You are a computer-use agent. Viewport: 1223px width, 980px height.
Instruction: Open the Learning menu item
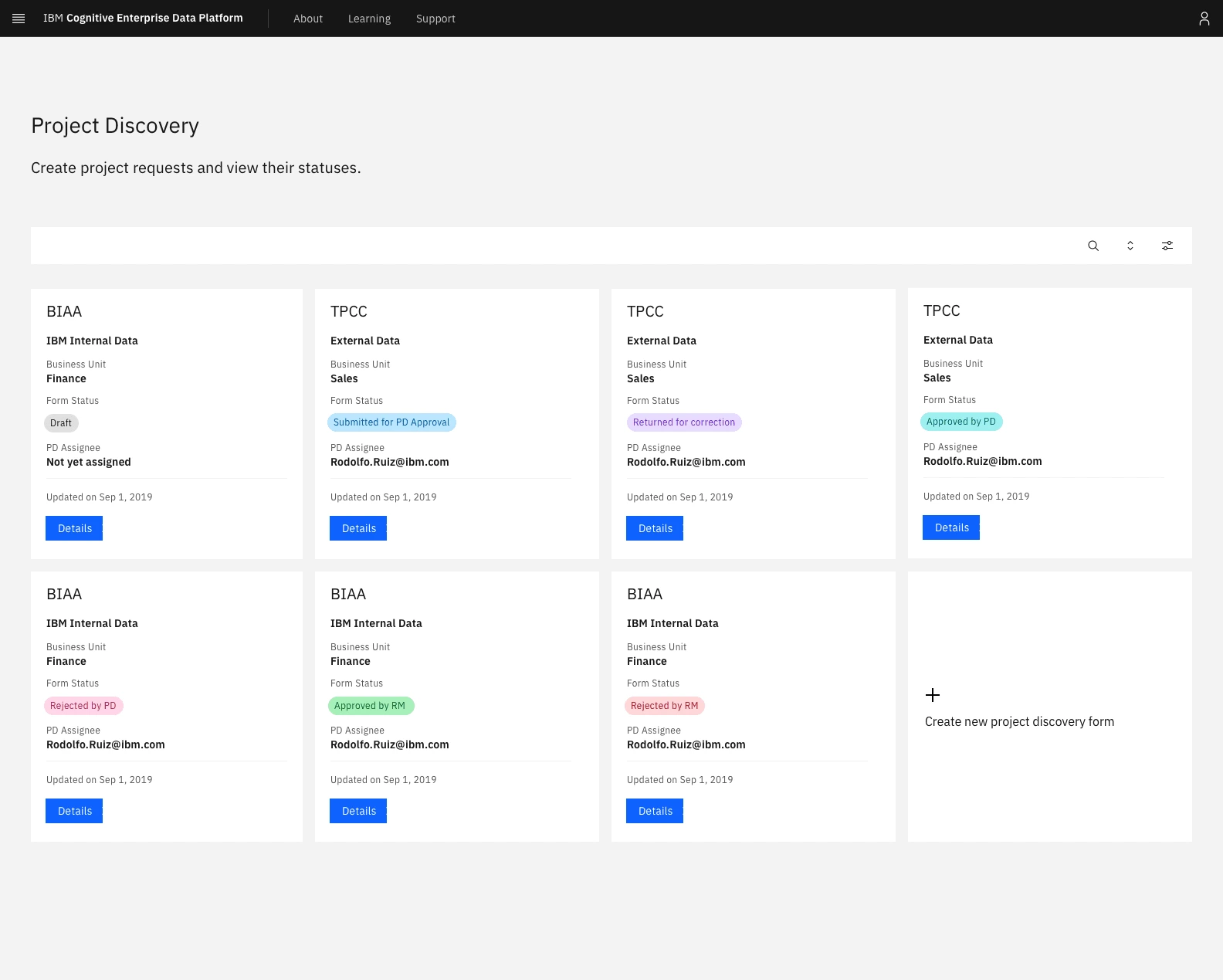tap(369, 19)
